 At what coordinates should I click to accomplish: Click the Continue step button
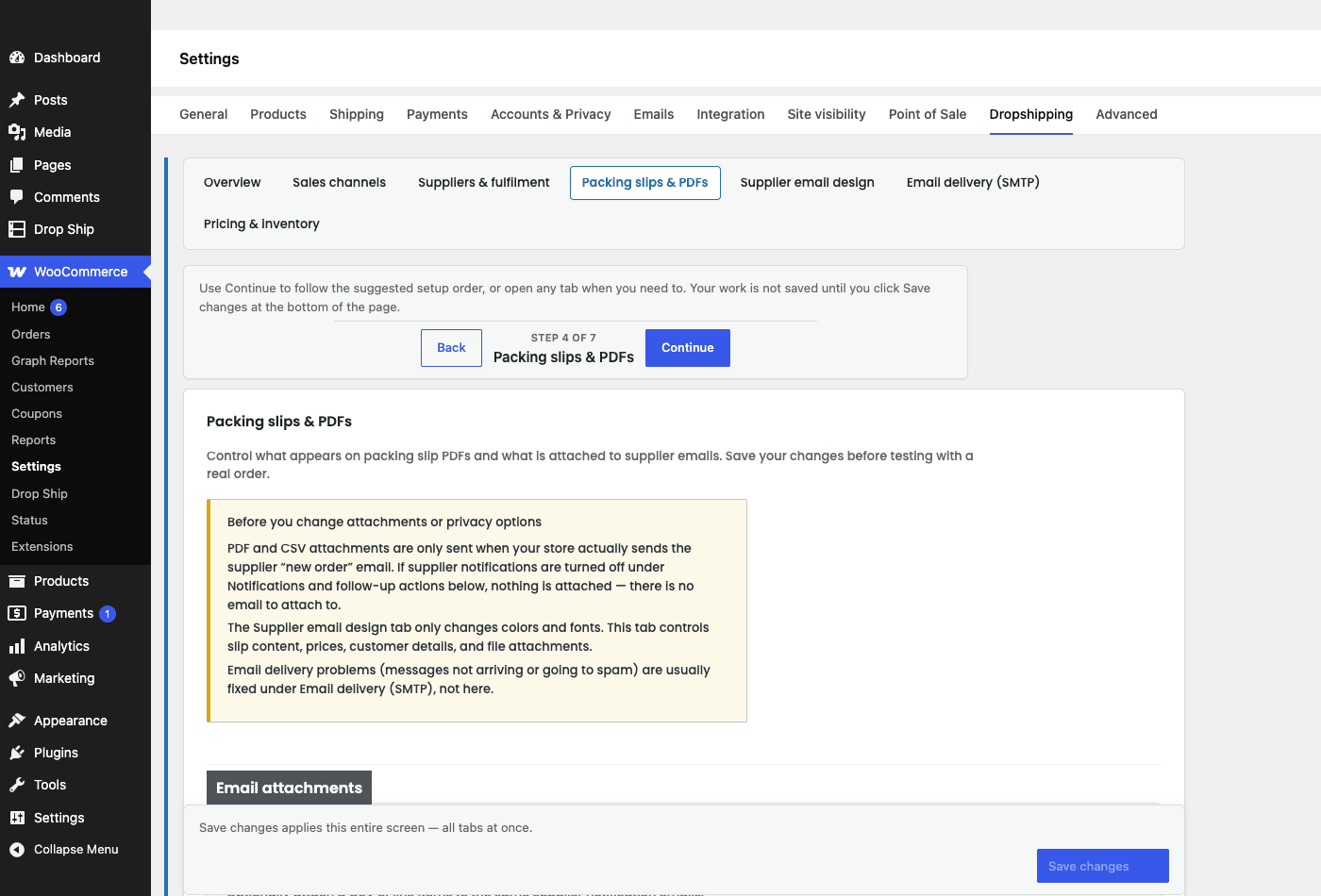tap(688, 348)
